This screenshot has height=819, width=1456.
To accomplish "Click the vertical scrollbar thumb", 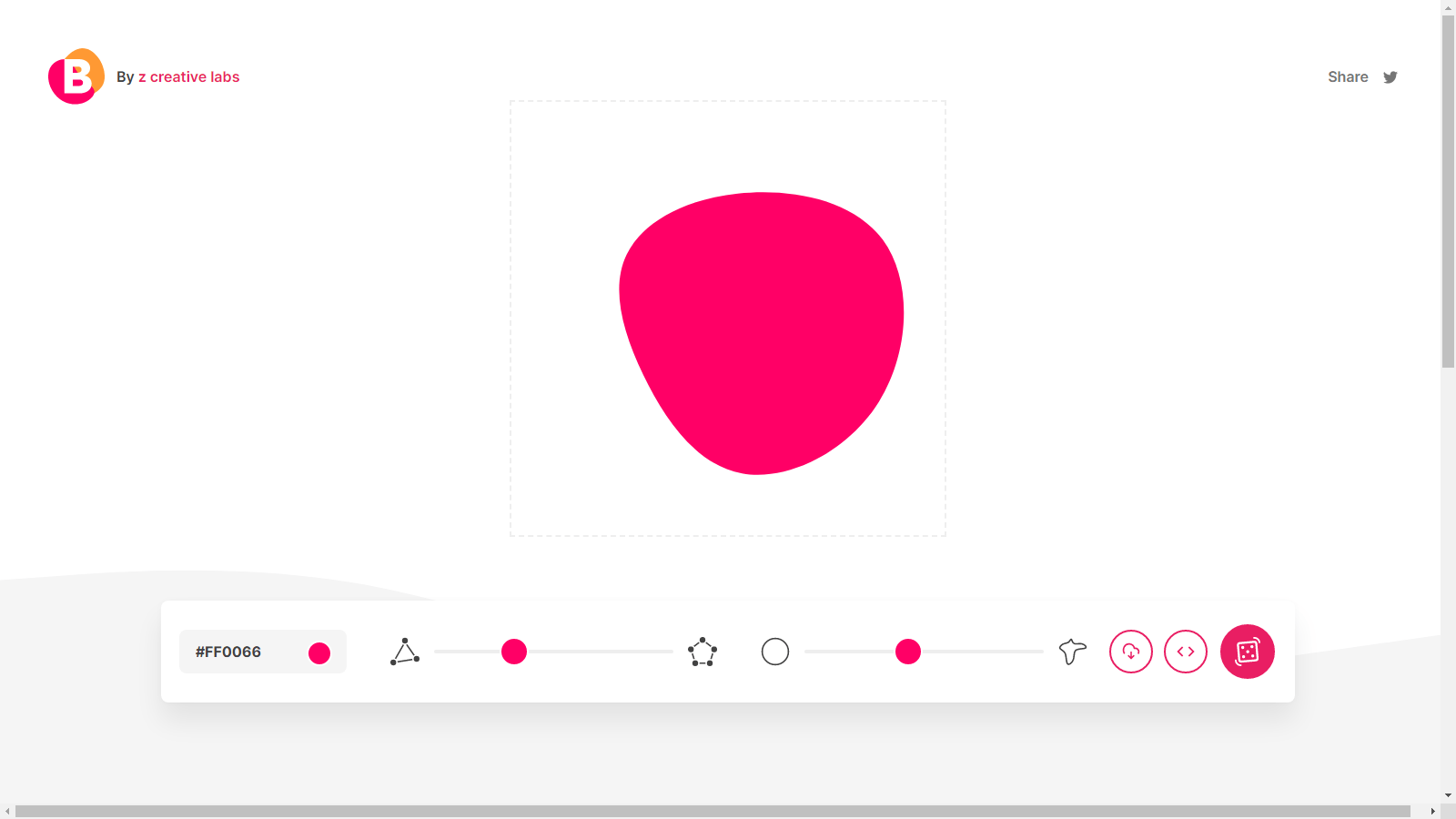I will (1448, 191).
